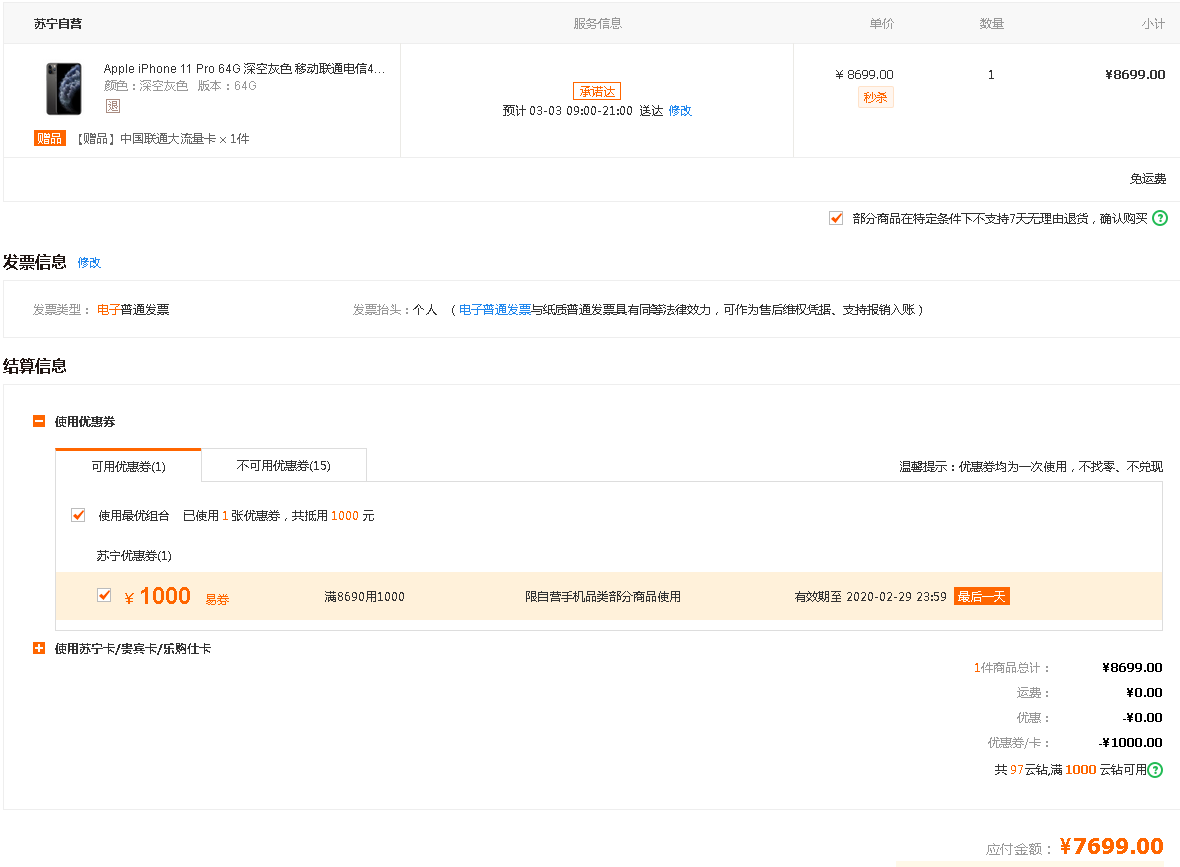Select the 可用优惠券(1) tab
This screenshot has height=867, width=1180.
pyautogui.click(x=128, y=466)
